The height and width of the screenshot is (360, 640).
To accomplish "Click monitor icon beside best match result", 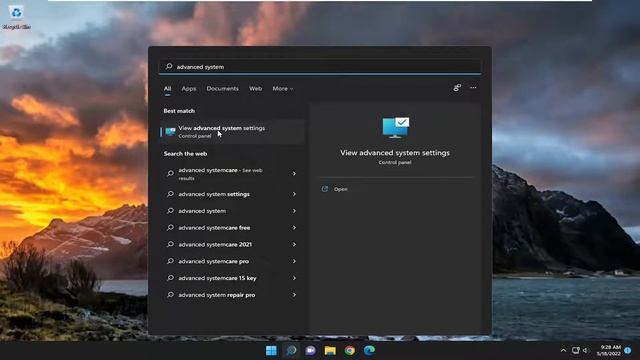I will (170, 132).
